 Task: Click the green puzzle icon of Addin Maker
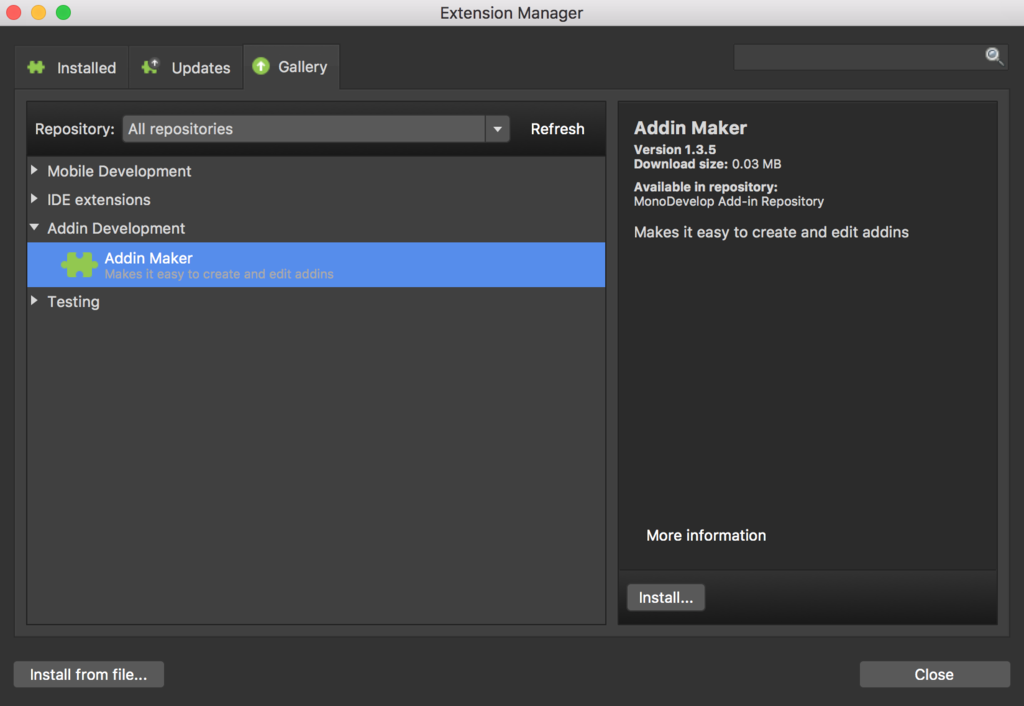[80, 265]
